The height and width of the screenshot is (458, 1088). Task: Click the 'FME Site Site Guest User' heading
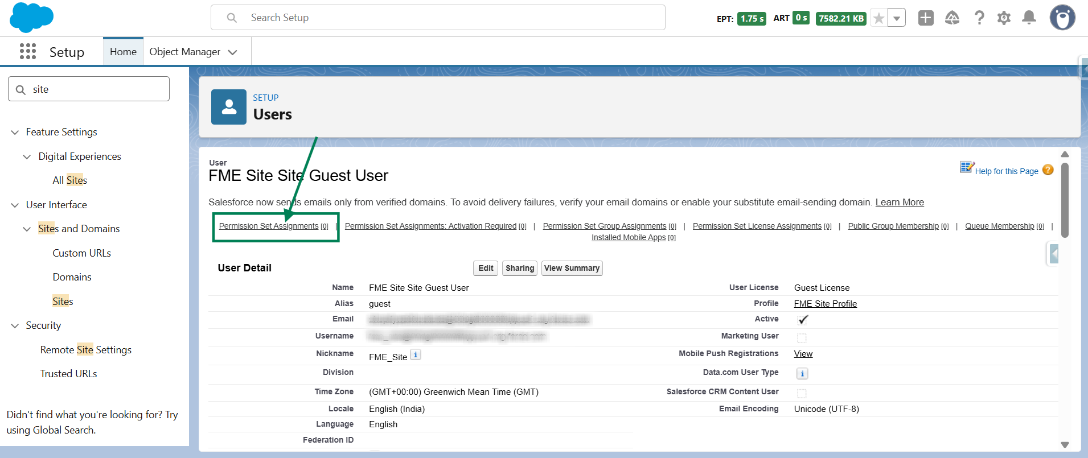298,176
